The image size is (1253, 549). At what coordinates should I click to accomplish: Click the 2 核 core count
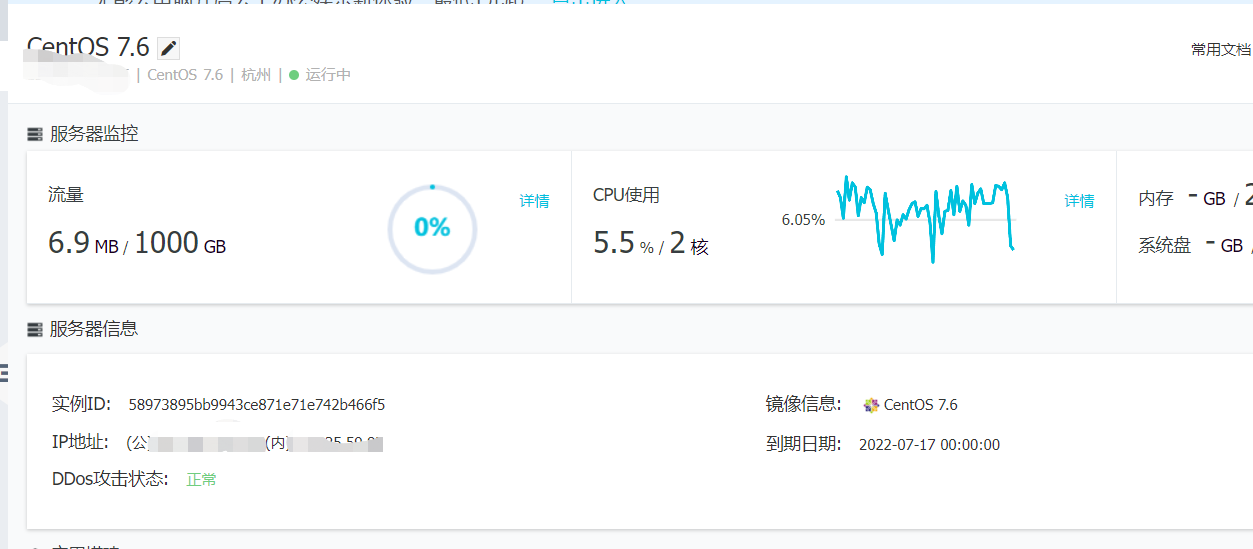[x=689, y=243]
